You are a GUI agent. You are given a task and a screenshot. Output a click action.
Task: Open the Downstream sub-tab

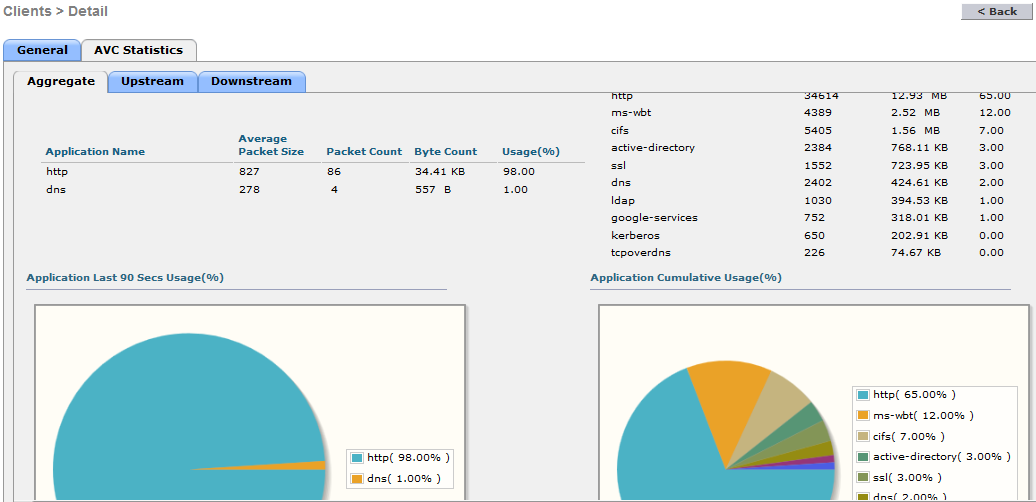pyautogui.click(x=251, y=82)
